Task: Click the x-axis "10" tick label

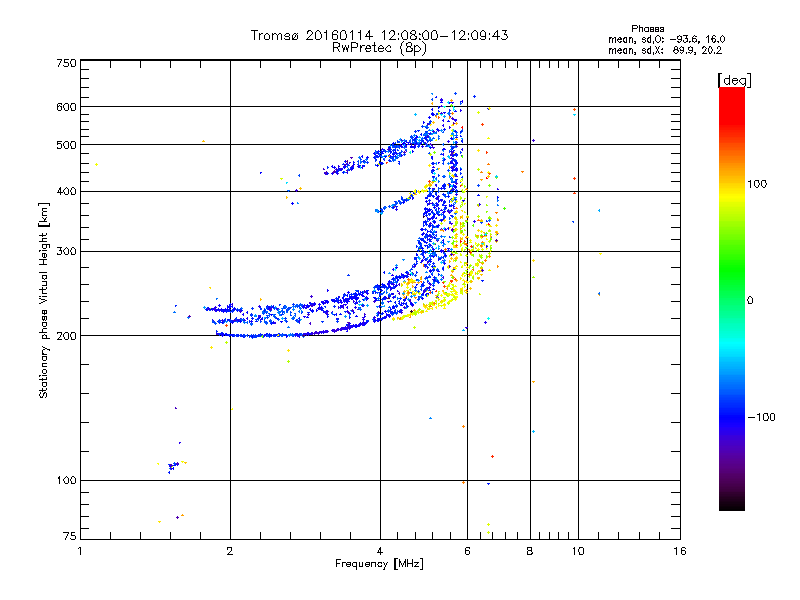Action: pos(578,551)
